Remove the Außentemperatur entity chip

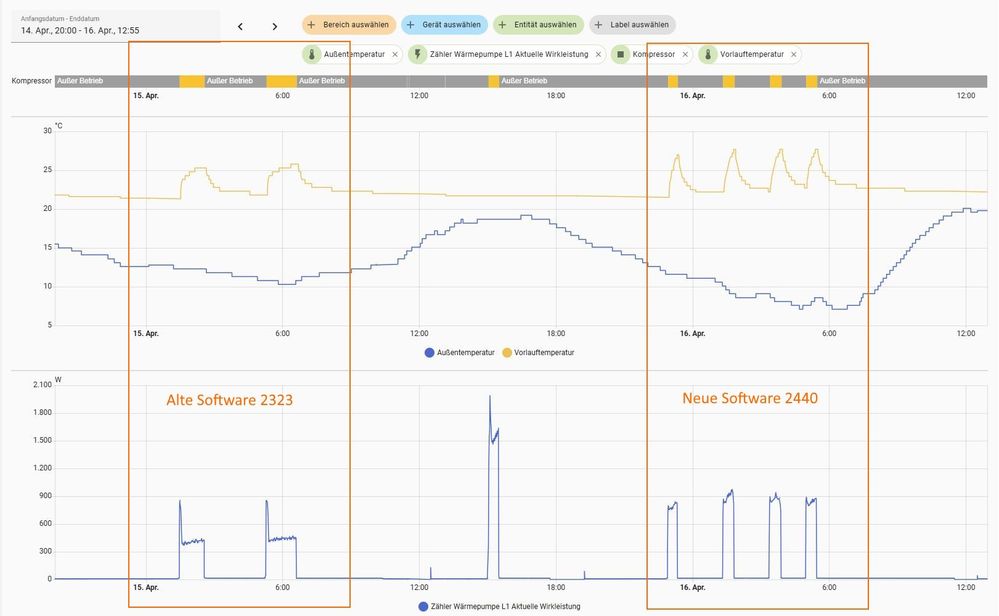(x=394, y=54)
